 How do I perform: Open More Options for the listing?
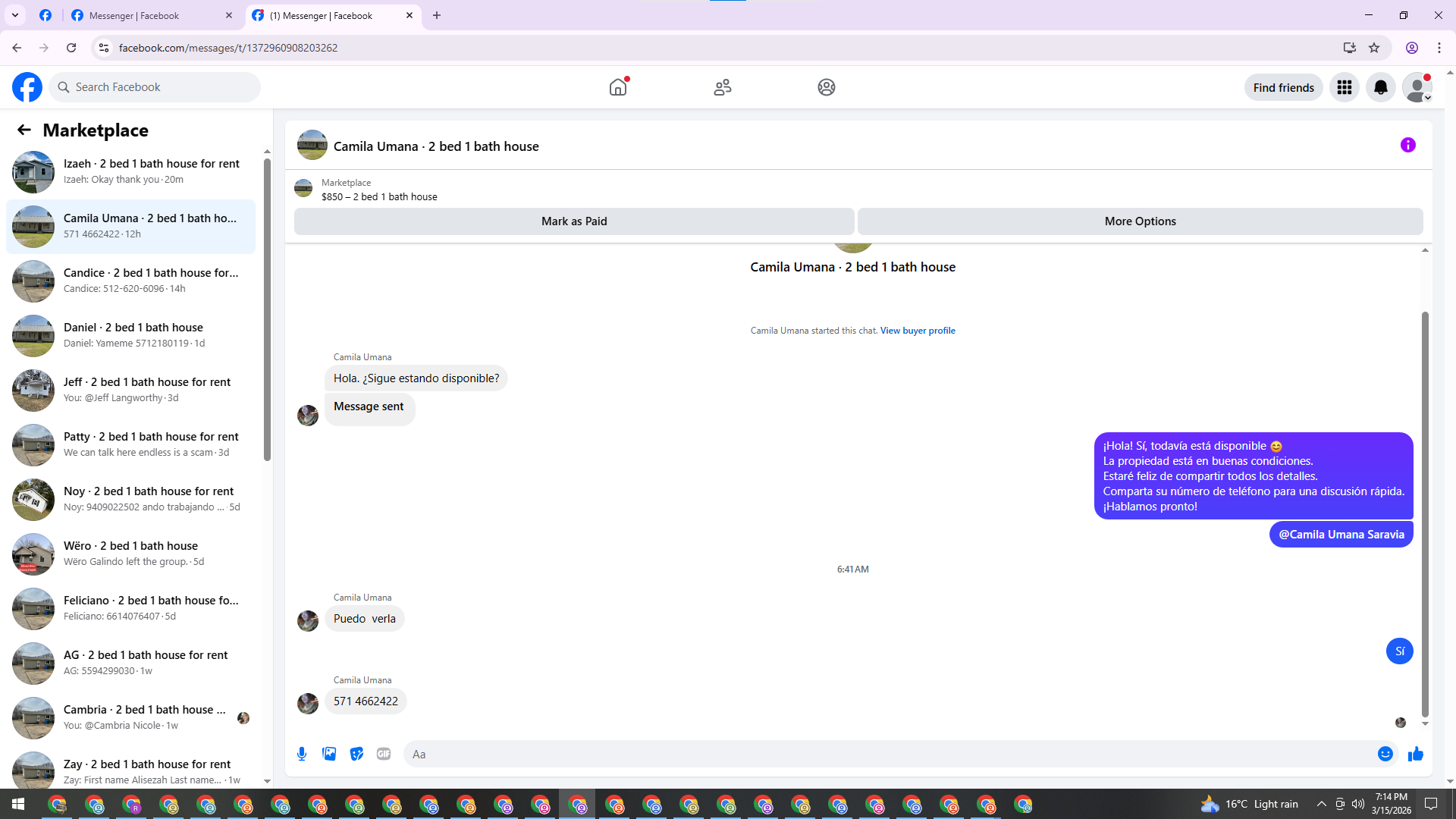point(1140,221)
